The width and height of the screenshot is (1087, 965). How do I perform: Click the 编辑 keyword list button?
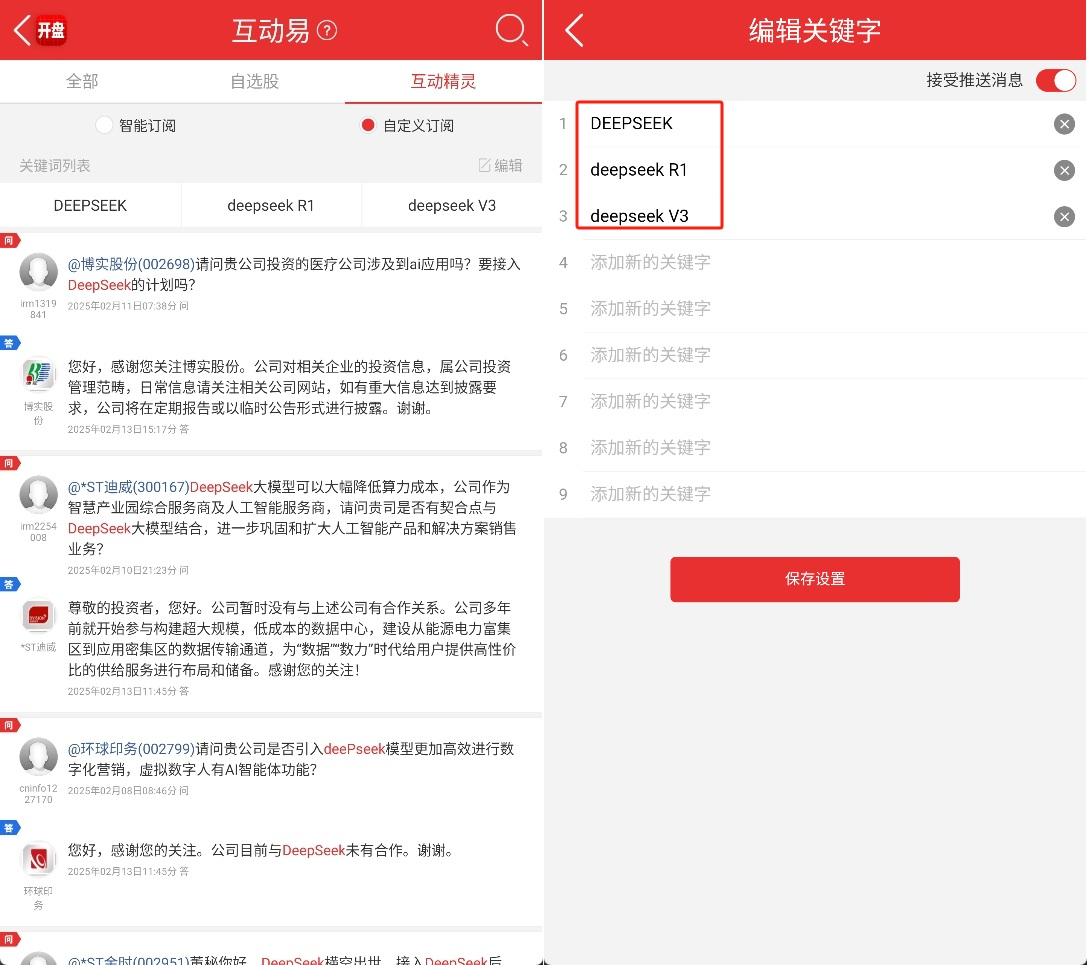click(501, 165)
